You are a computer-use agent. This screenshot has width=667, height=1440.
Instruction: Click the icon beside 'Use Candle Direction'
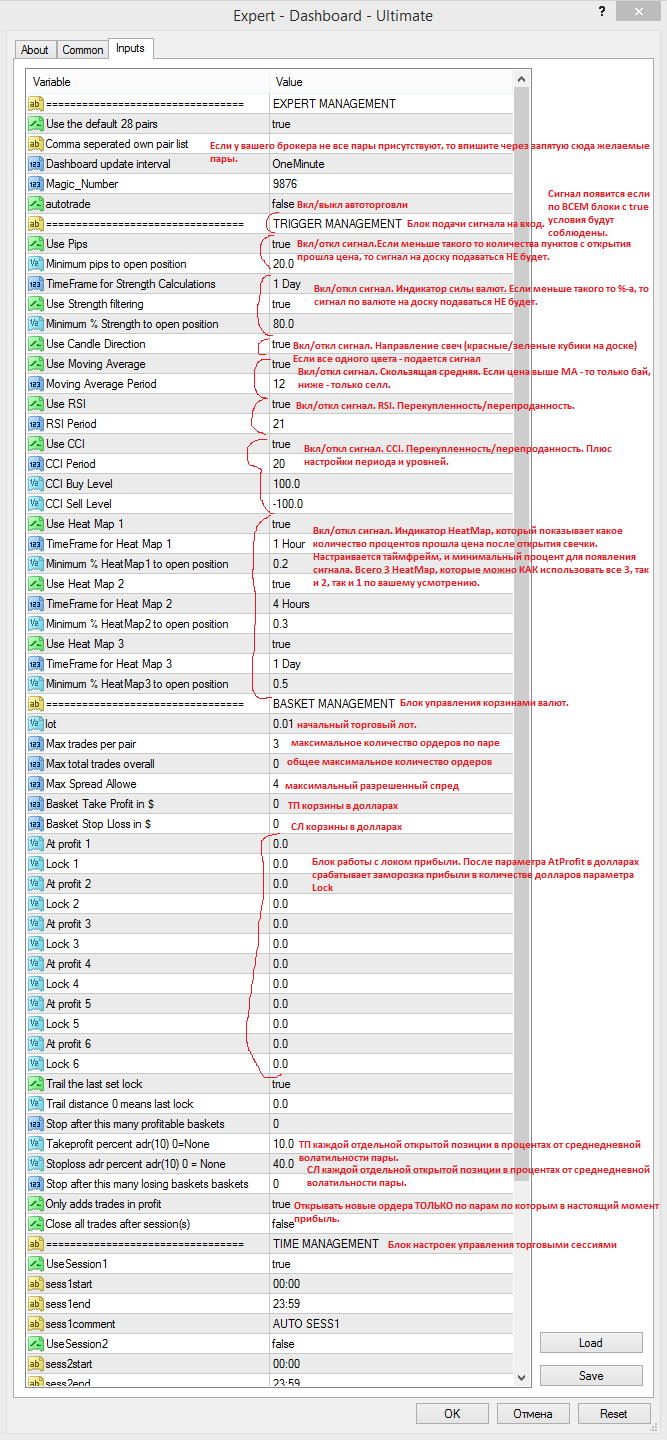[36, 344]
